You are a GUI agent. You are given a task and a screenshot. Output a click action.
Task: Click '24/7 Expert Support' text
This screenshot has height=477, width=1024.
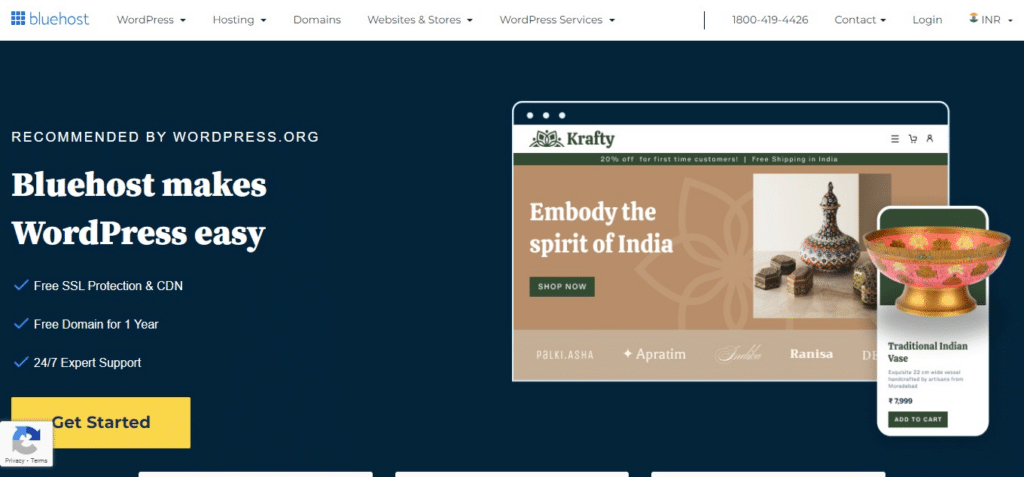tap(88, 363)
